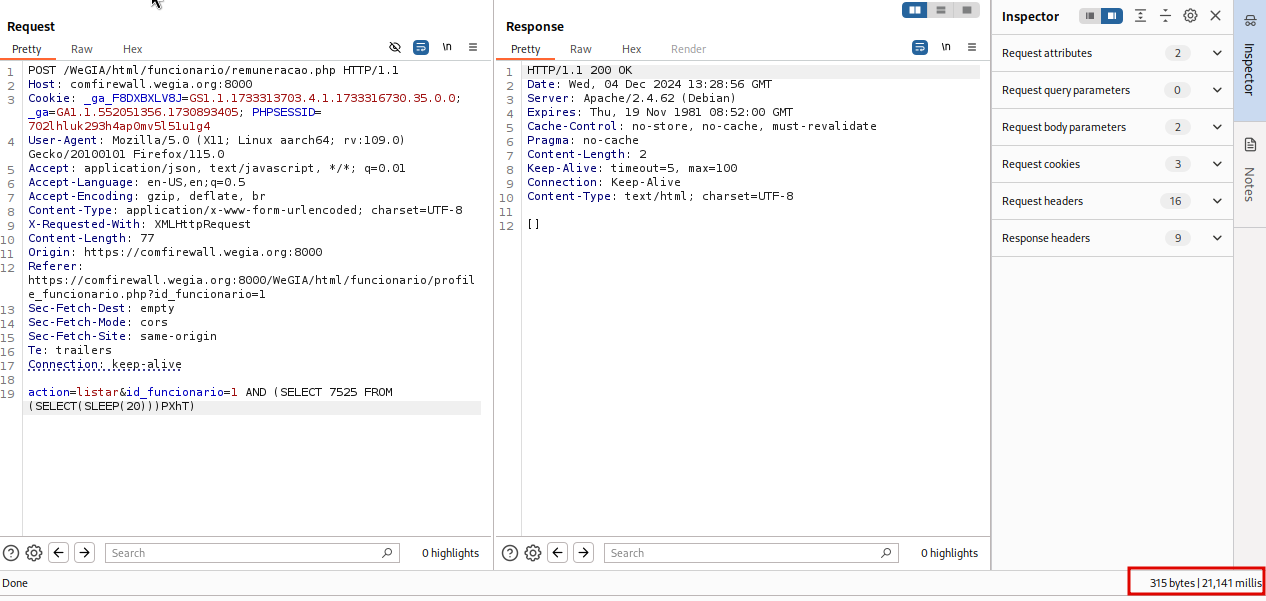Switch to combined tabbed layout view
The width and height of the screenshot is (1266, 601).
967,10
